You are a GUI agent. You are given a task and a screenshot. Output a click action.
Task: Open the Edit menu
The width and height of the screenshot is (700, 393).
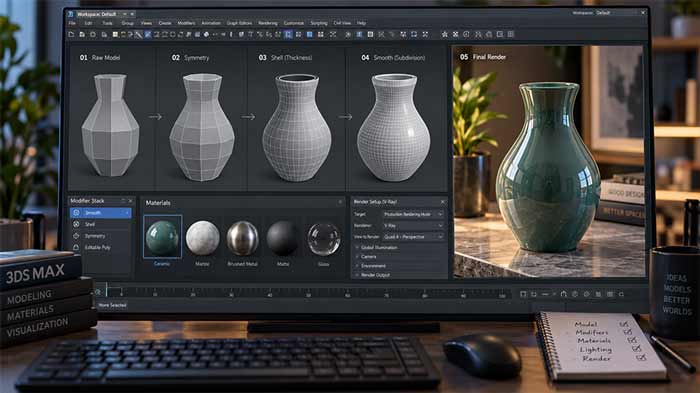88,23
